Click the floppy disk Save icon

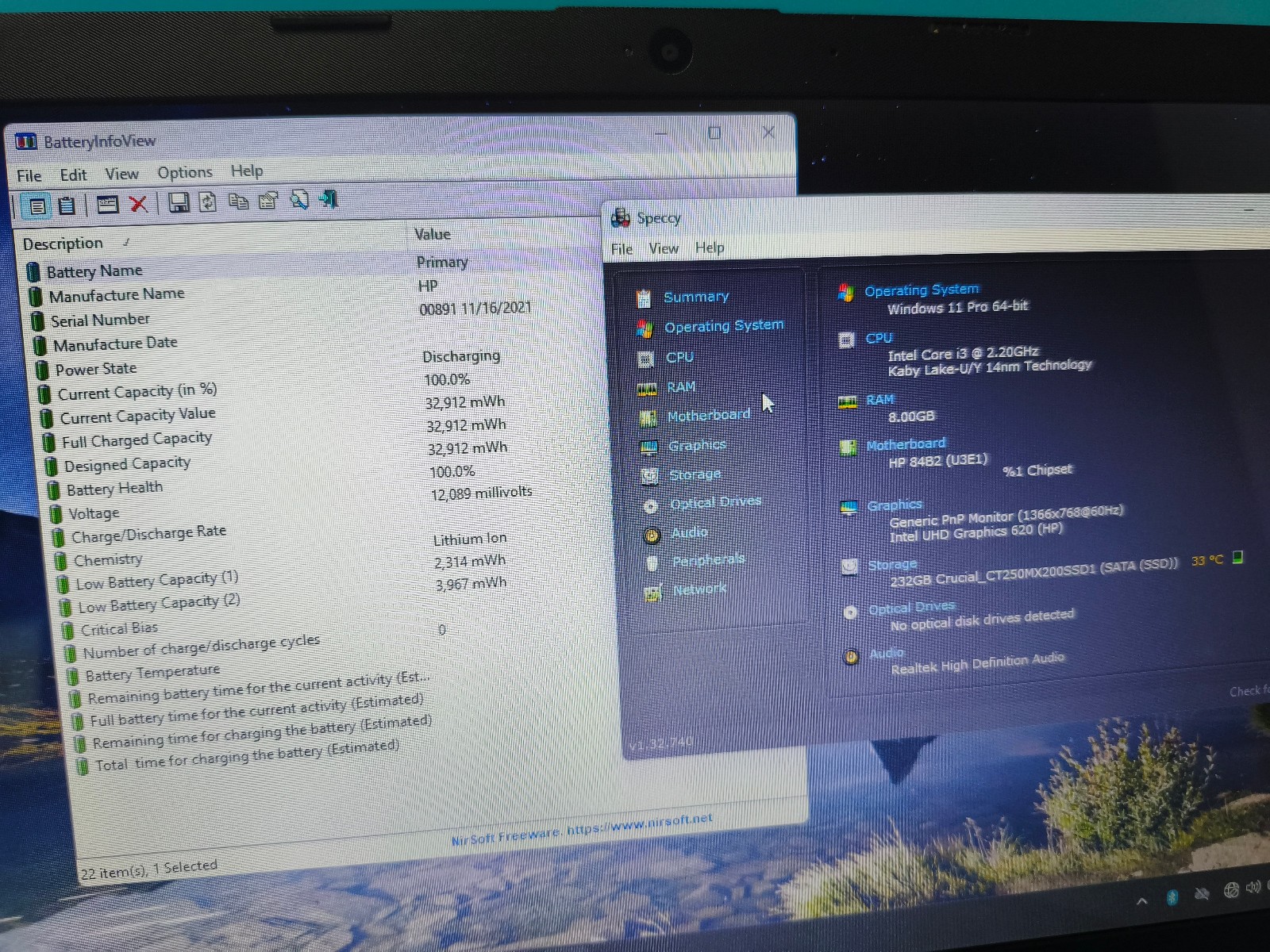point(179,203)
